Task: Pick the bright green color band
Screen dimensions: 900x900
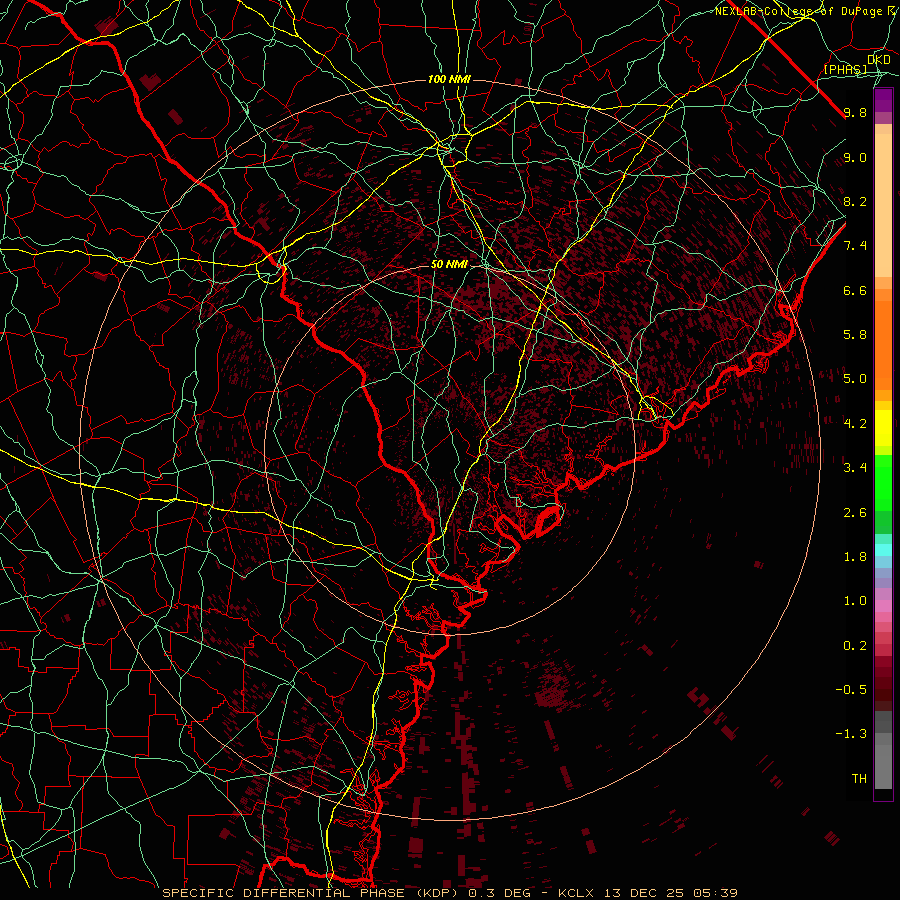Action: click(x=883, y=483)
